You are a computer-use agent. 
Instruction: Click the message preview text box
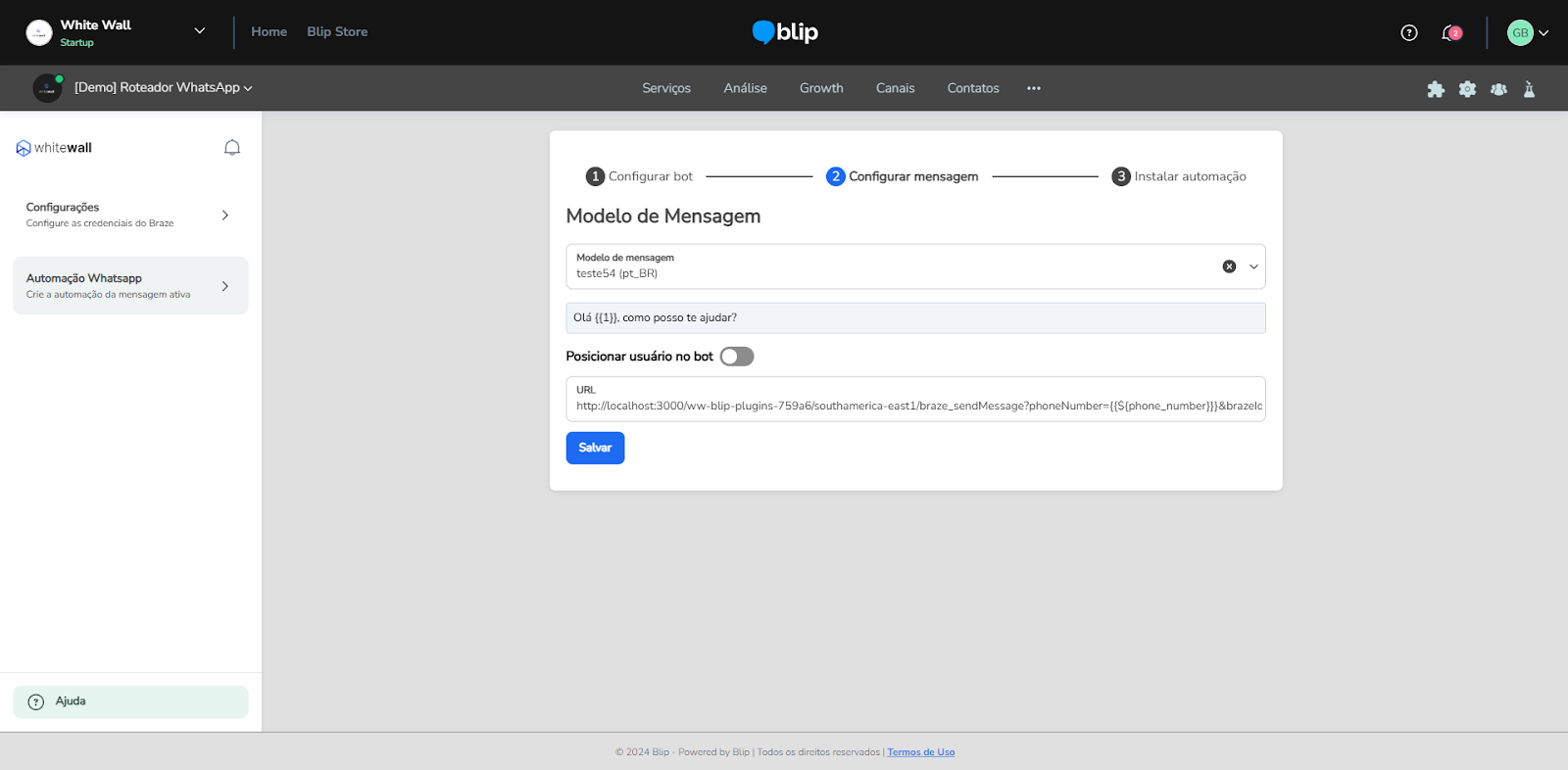(915, 317)
